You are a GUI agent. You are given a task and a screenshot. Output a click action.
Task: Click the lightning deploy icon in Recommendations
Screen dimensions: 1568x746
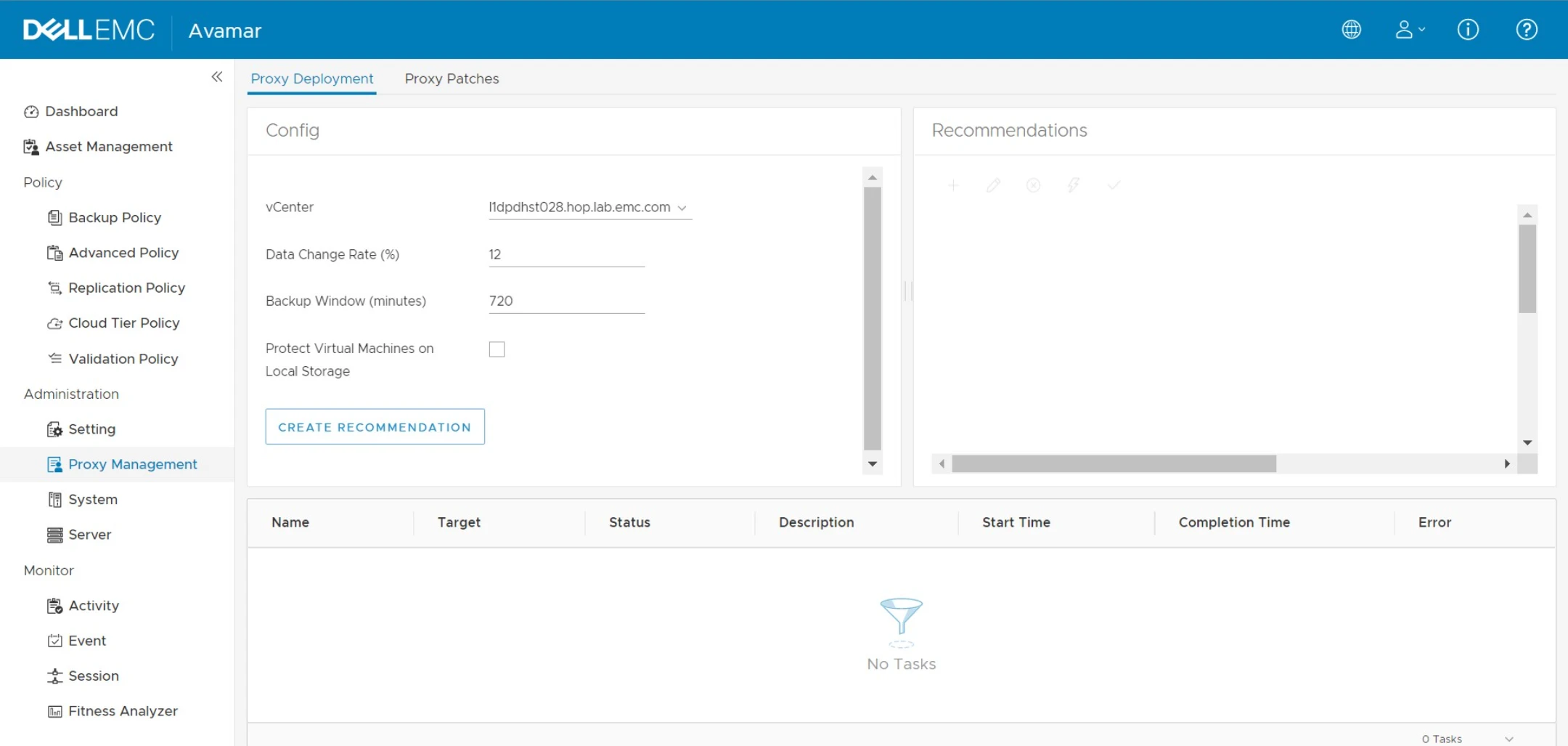1073,185
